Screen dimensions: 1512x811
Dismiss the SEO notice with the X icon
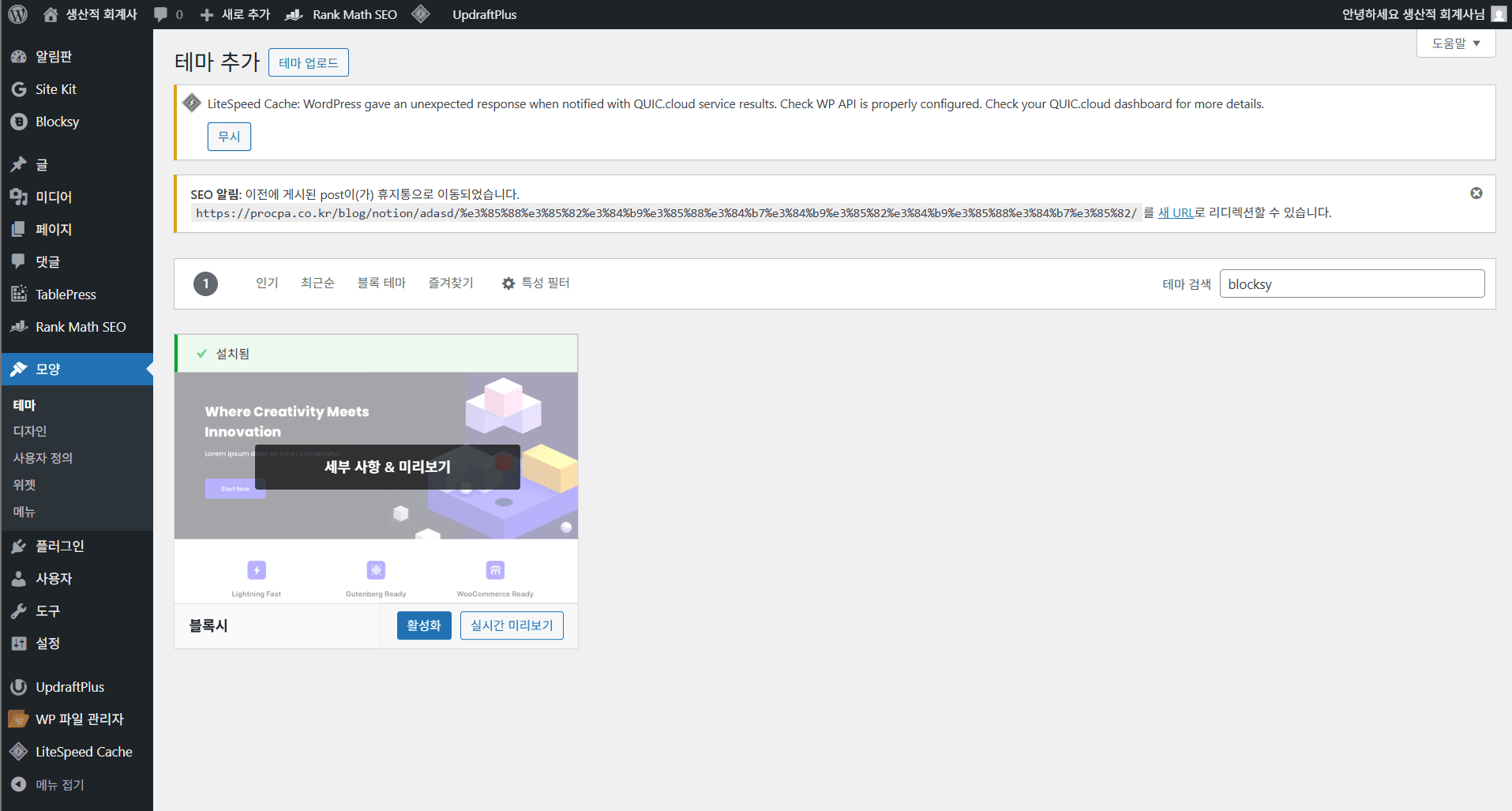[1476, 193]
